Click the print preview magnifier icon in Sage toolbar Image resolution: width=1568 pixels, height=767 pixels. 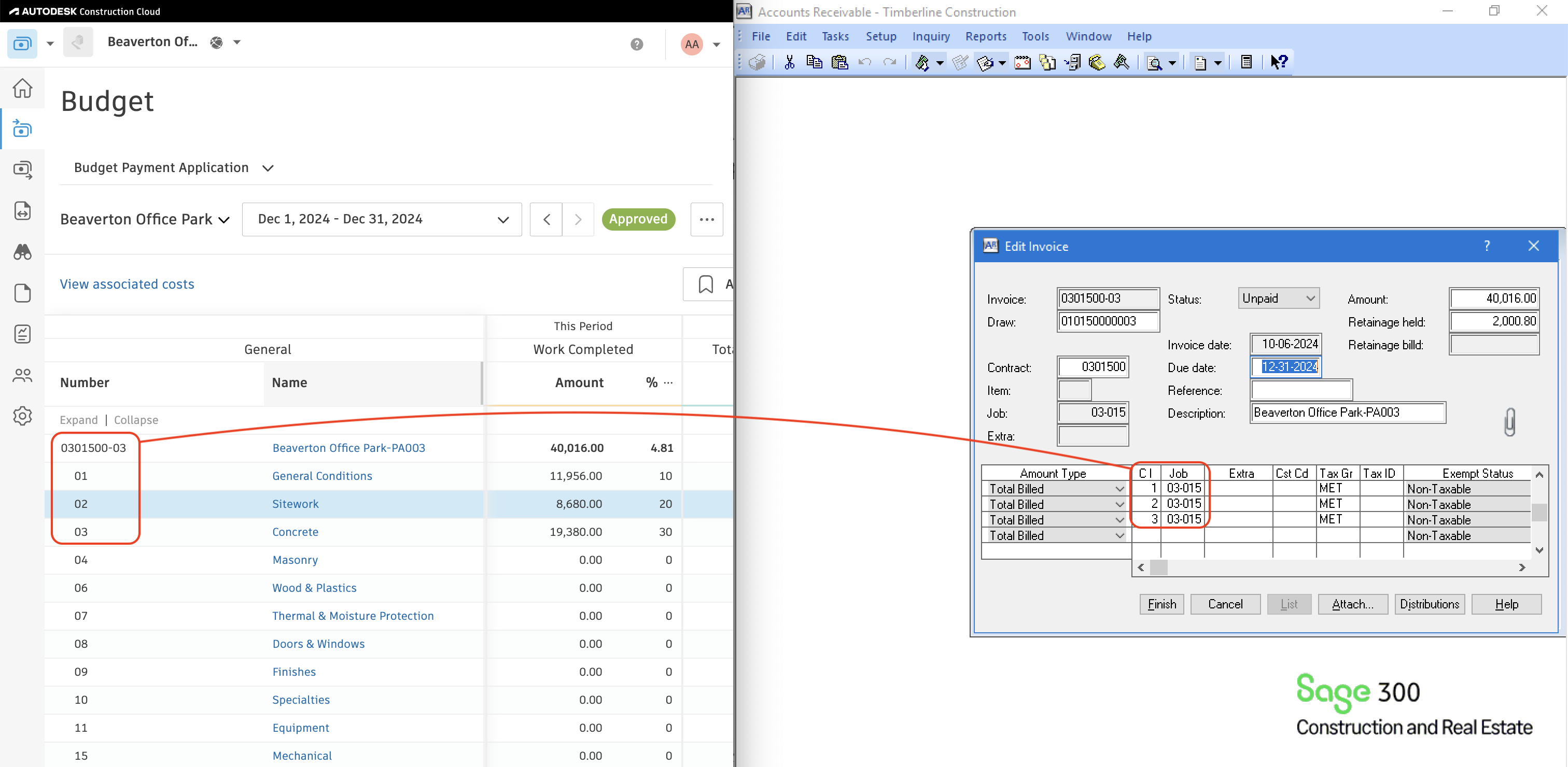click(x=1154, y=62)
